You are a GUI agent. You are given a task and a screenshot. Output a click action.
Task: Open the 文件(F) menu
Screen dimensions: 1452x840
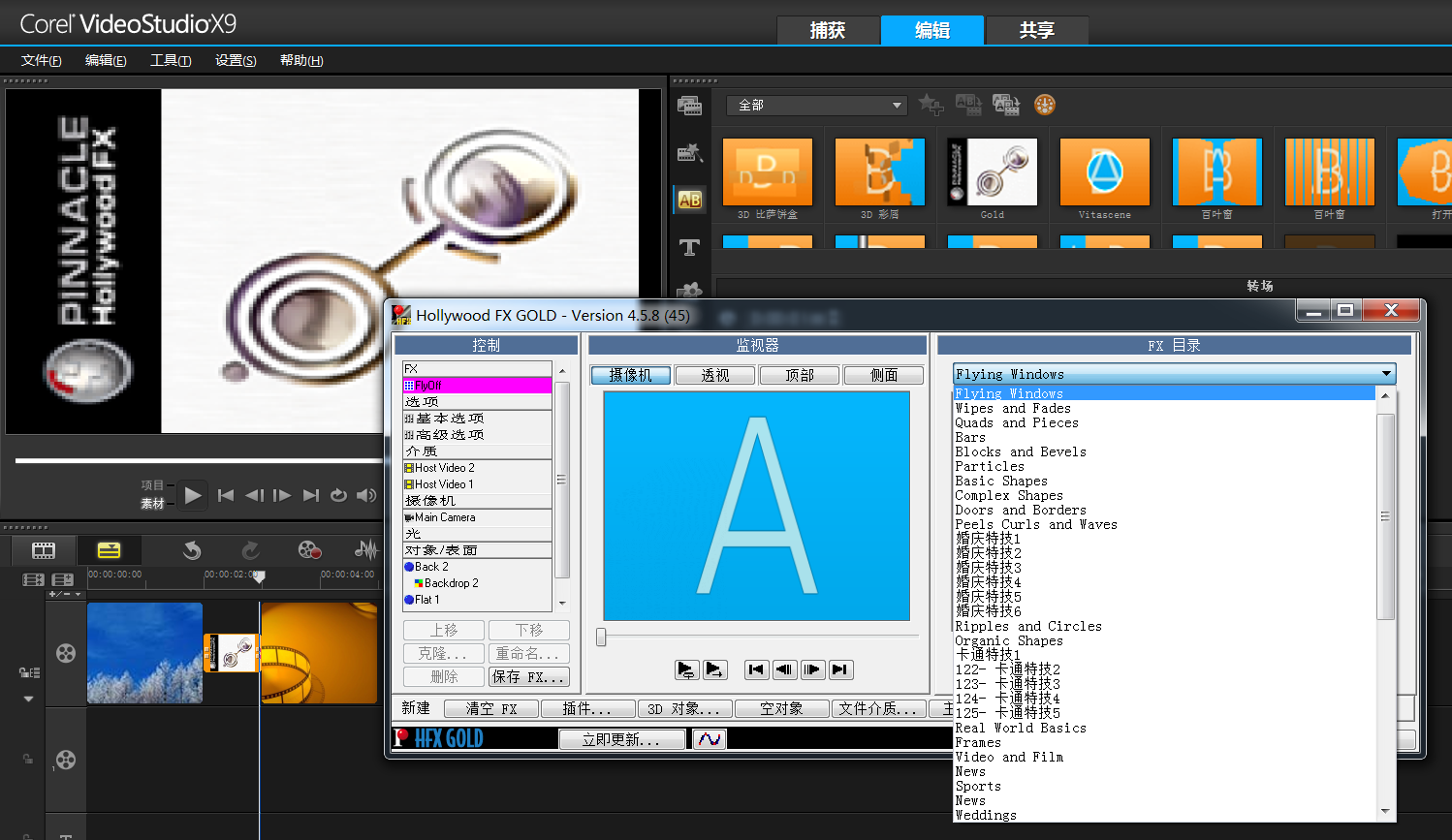click(42, 60)
